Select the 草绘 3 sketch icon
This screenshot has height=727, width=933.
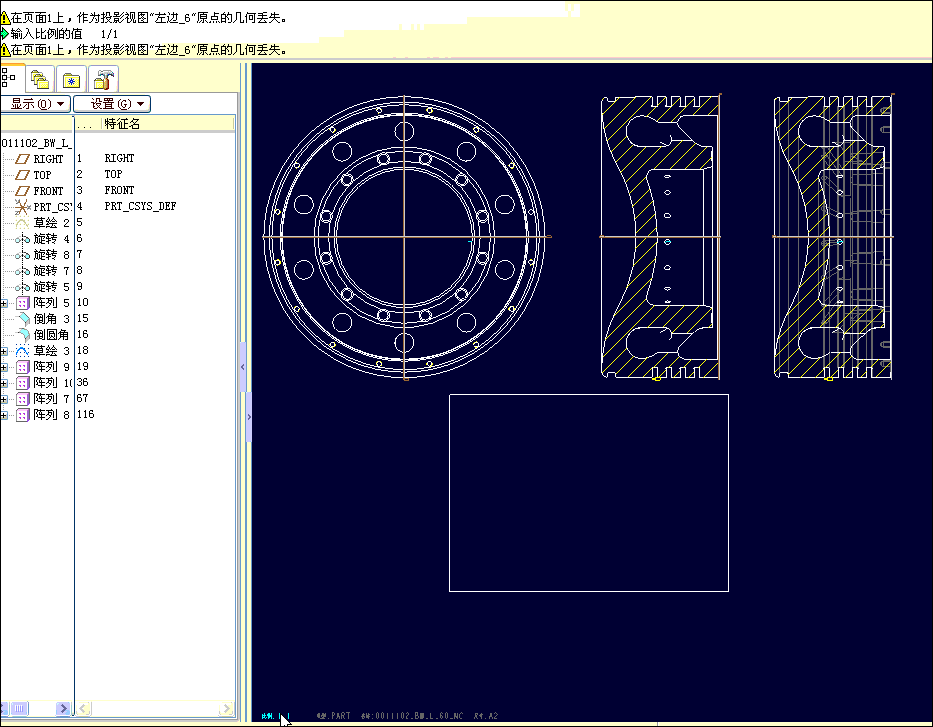22,351
